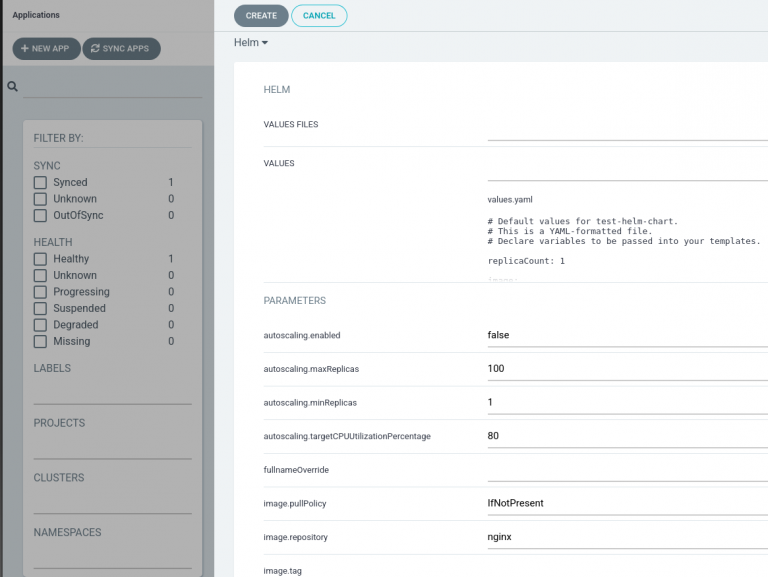Viewport: 768px width, 577px height.
Task: Edit the autoscaling.minReplicas value 1
Action: (627, 403)
